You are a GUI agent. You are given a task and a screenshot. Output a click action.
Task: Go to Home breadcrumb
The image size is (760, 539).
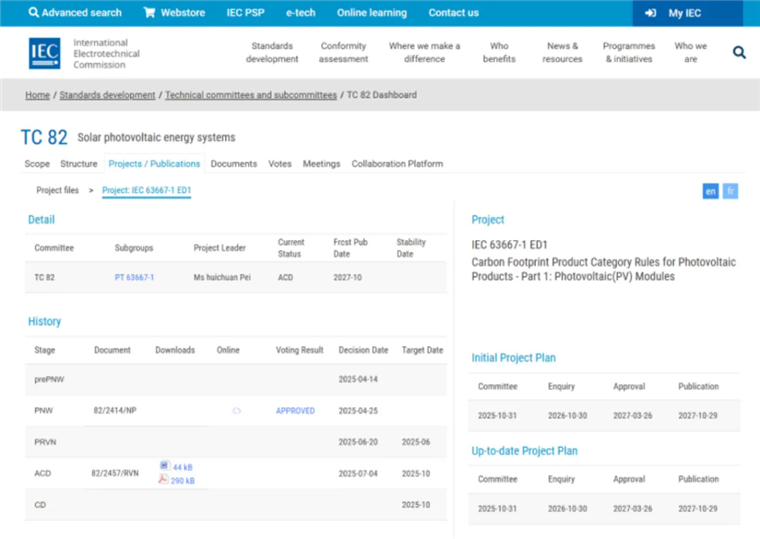(x=37, y=95)
